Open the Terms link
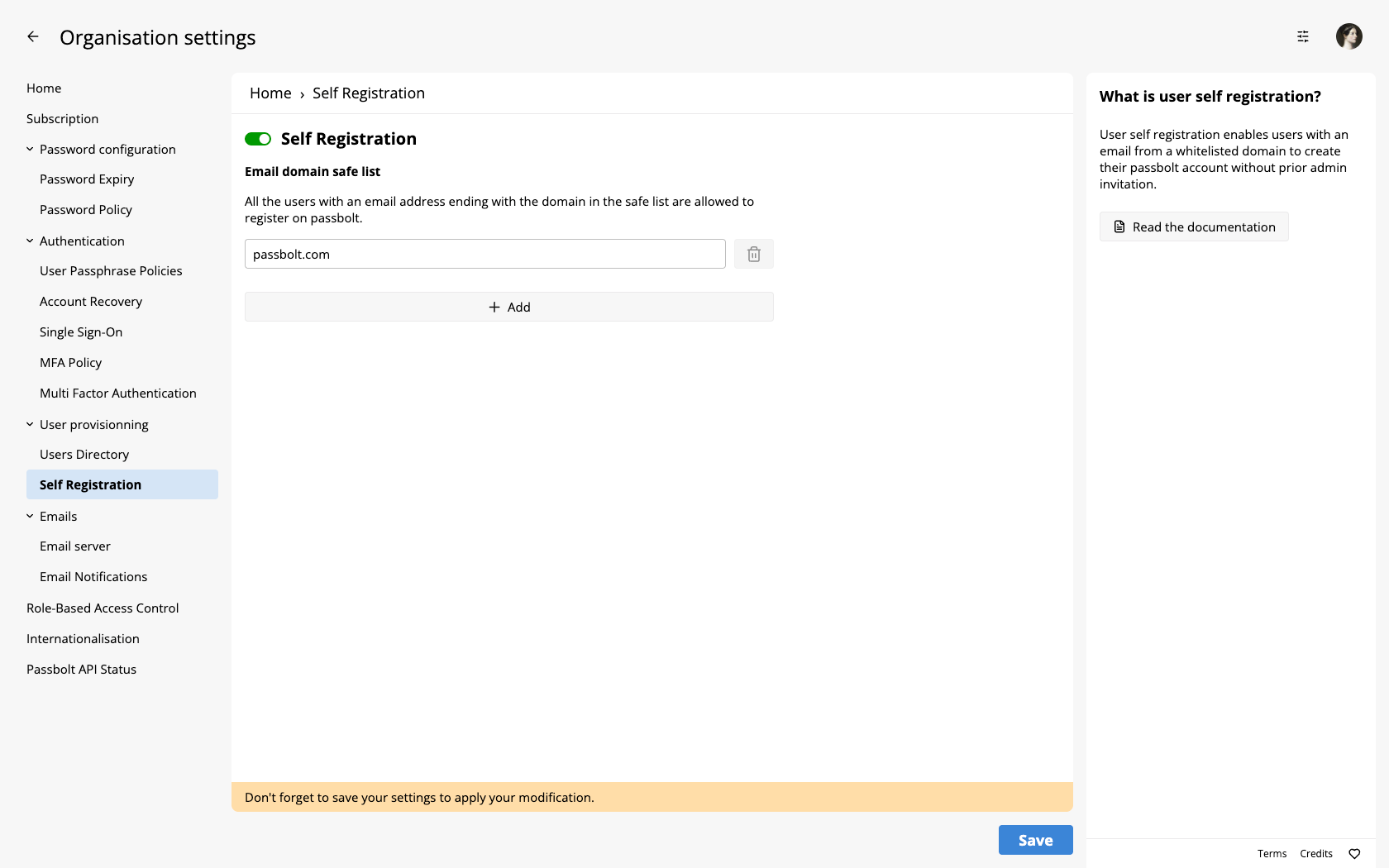This screenshot has width=1389, height=868. click(x=1272, y=854)
